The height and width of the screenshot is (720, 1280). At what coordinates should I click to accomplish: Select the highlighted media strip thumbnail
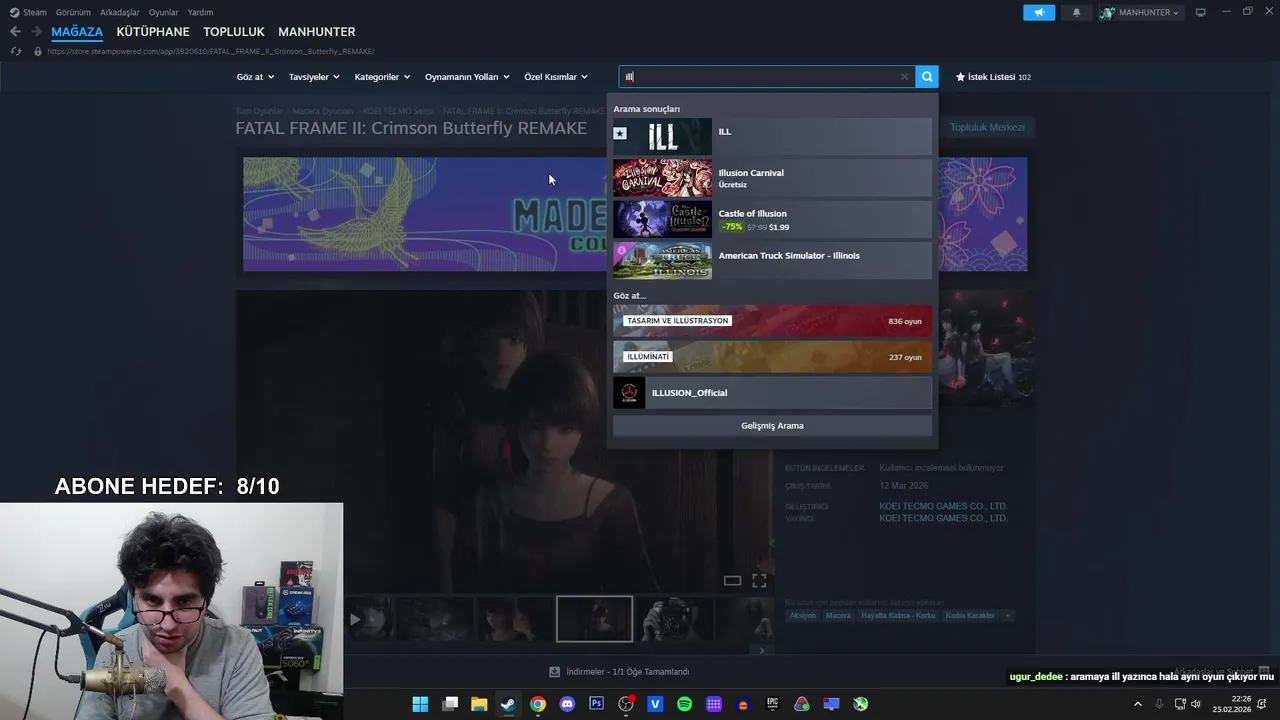coord(594,619)
